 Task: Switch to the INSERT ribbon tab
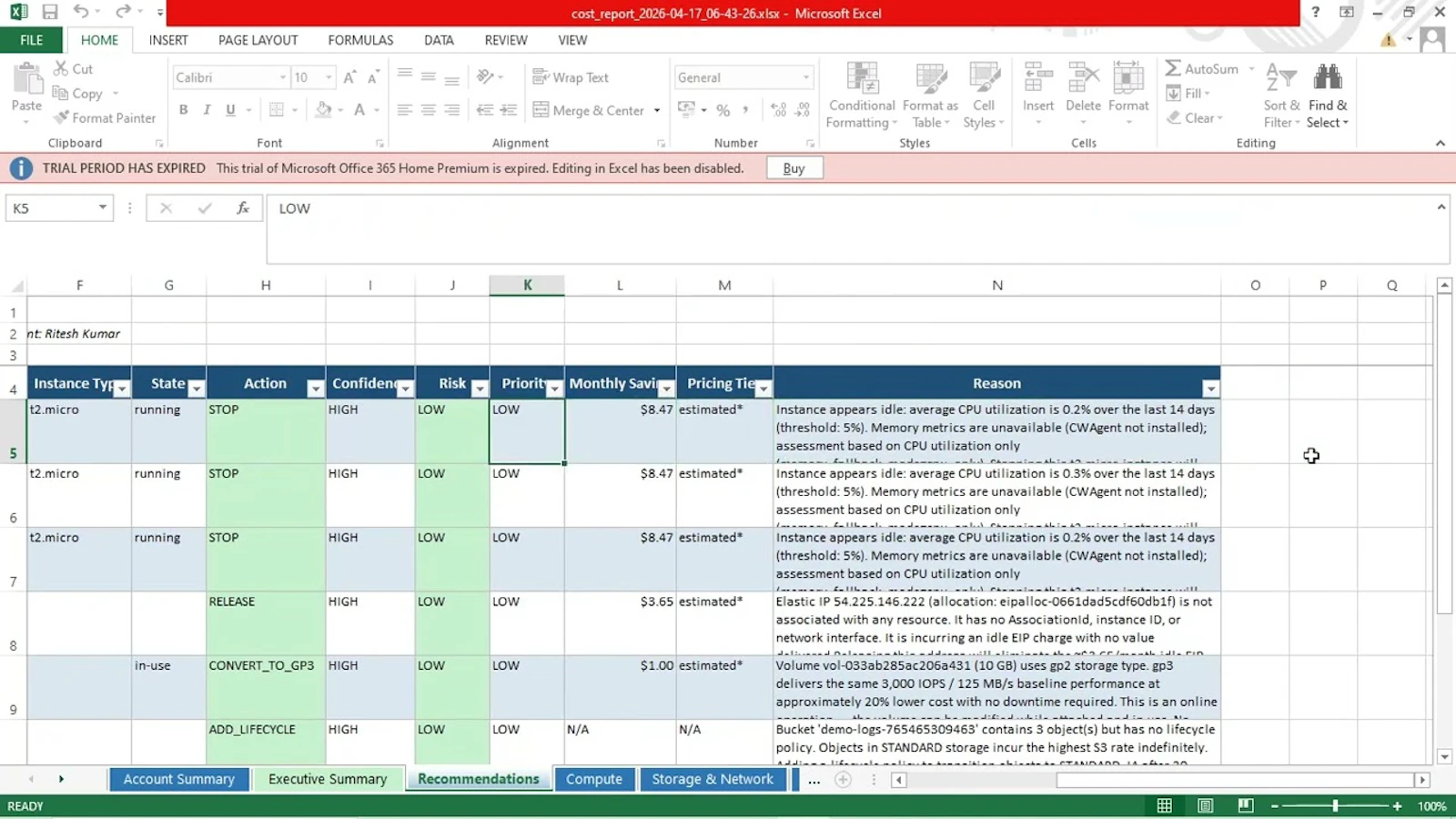coord(168,40)
